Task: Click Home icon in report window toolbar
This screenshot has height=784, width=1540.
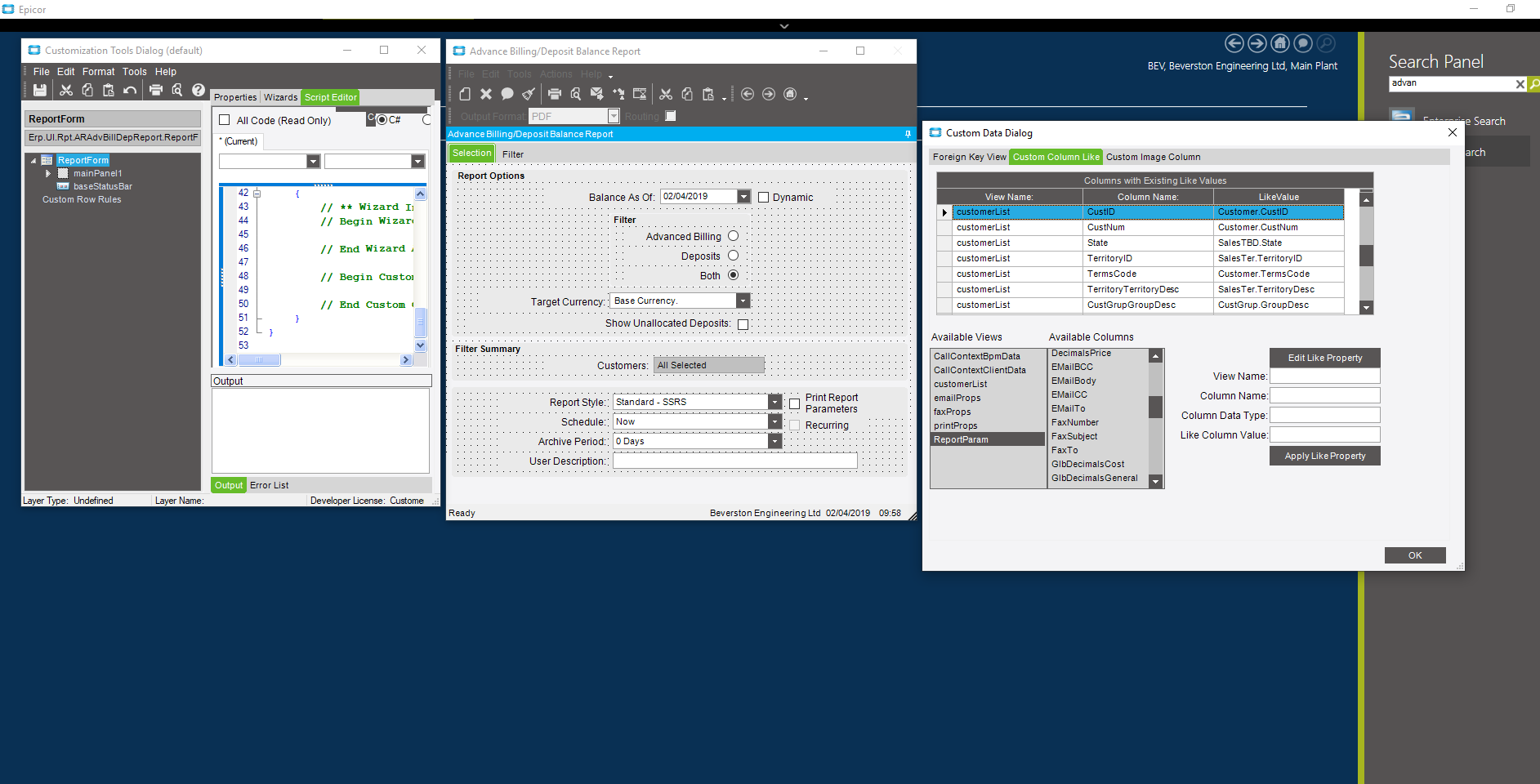Action: click(790, 94)
